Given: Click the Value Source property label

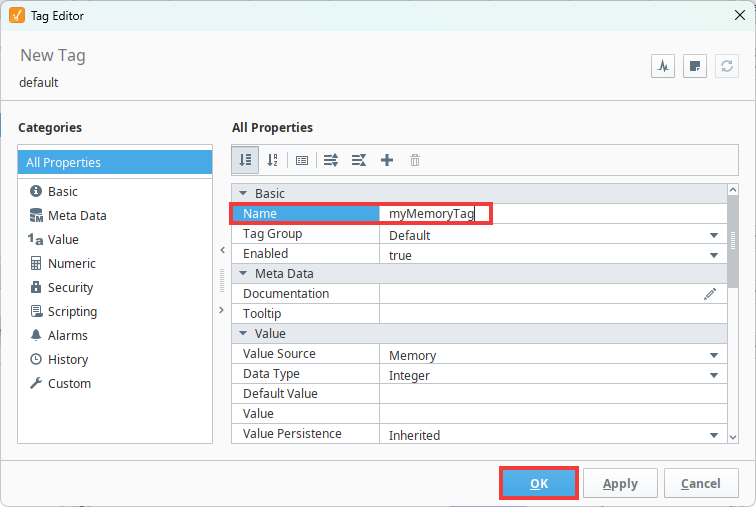Looking at the screenshot, I should point(279,354).
